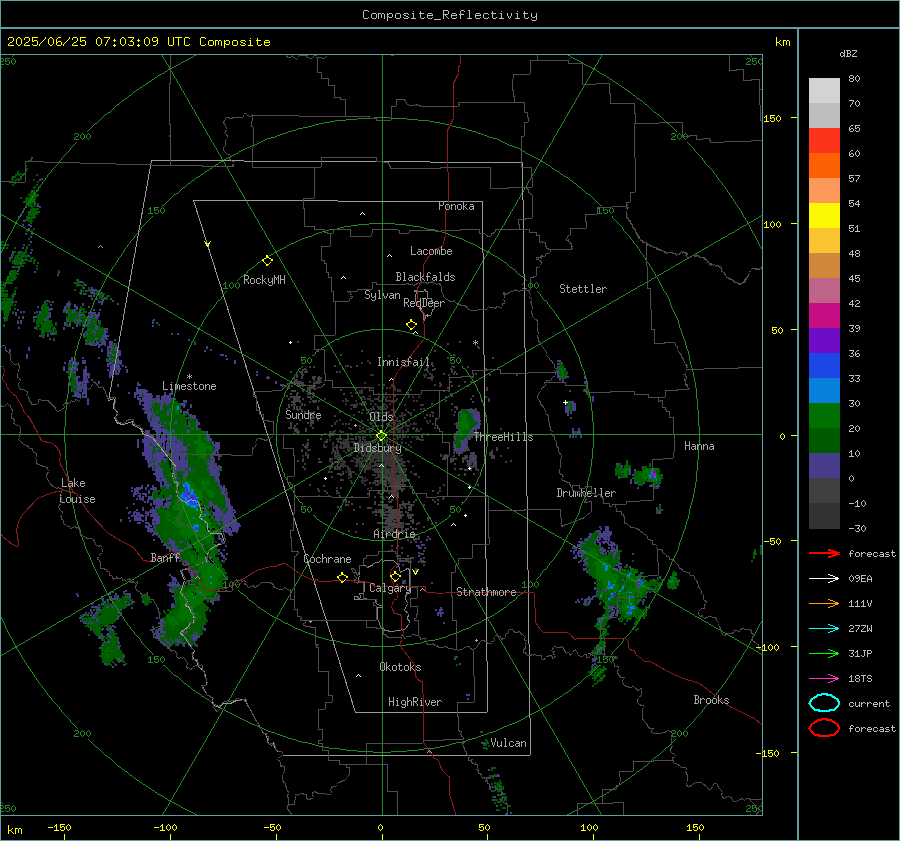Viewport: 900px width, 841px height.
Task: Select the Limestone label
Action: pyautogui.click(x=189, y=386)
